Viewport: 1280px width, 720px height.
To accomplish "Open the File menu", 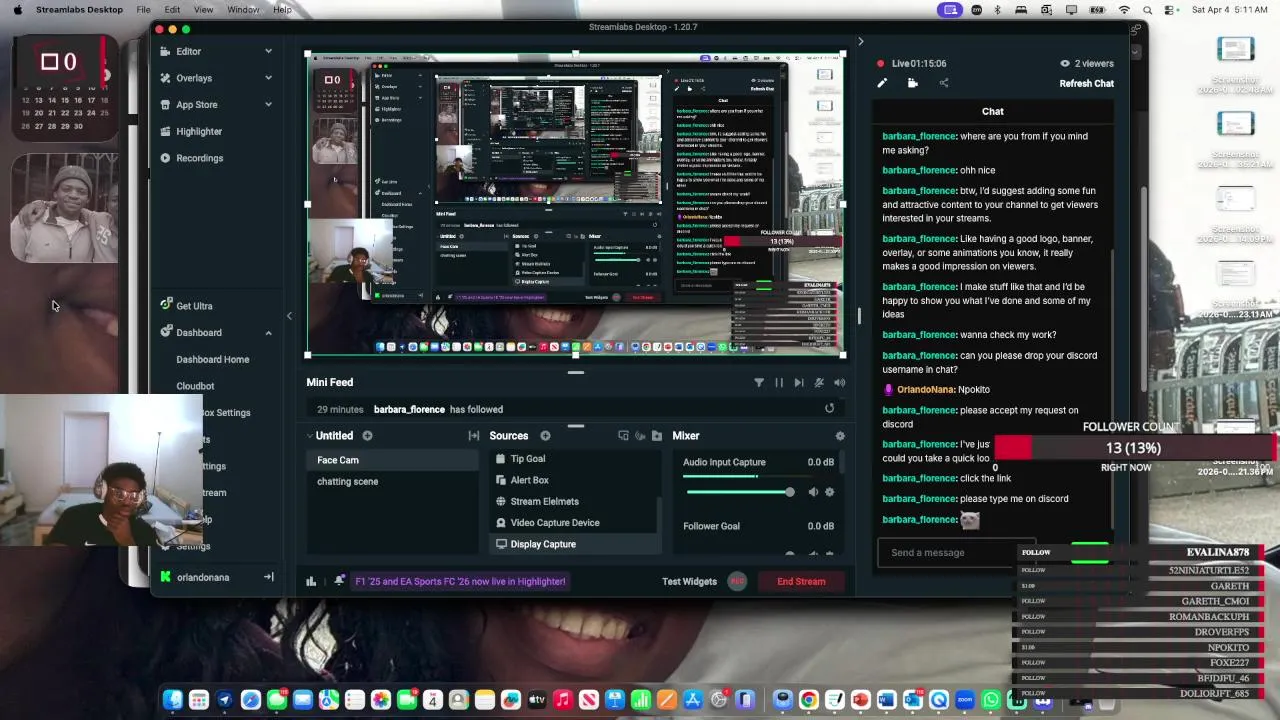I will [144, 9].
